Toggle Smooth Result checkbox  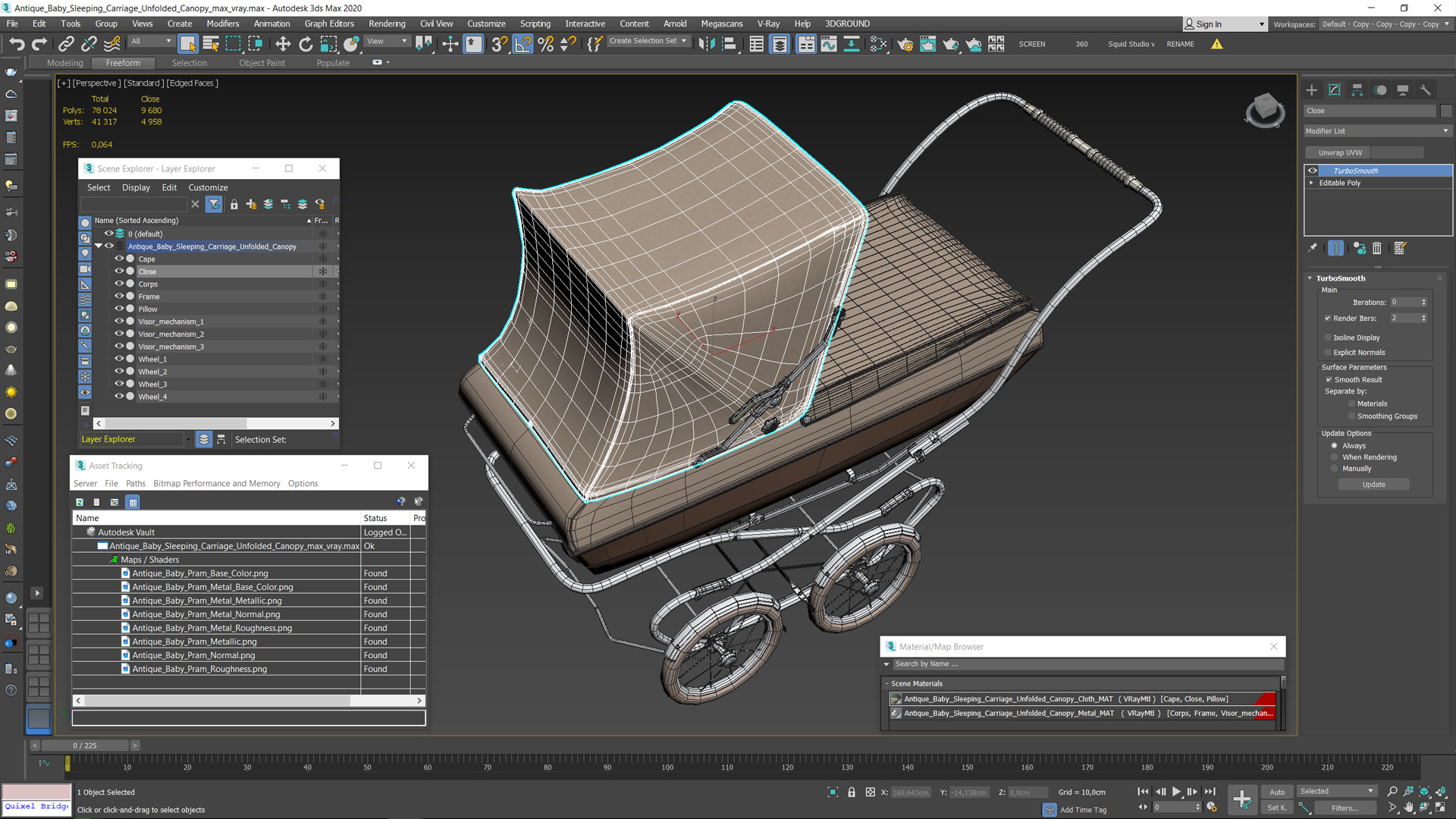click(1329, 380)
